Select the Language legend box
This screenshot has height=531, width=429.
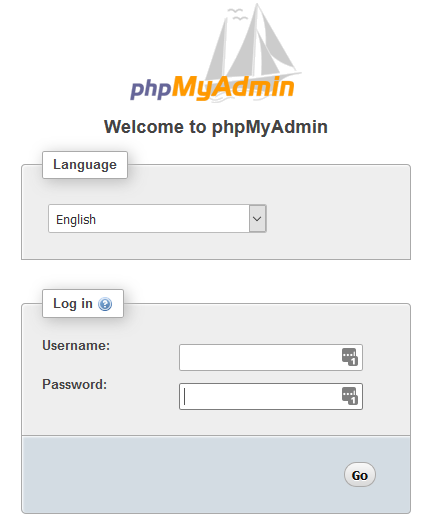coord(85,165)
